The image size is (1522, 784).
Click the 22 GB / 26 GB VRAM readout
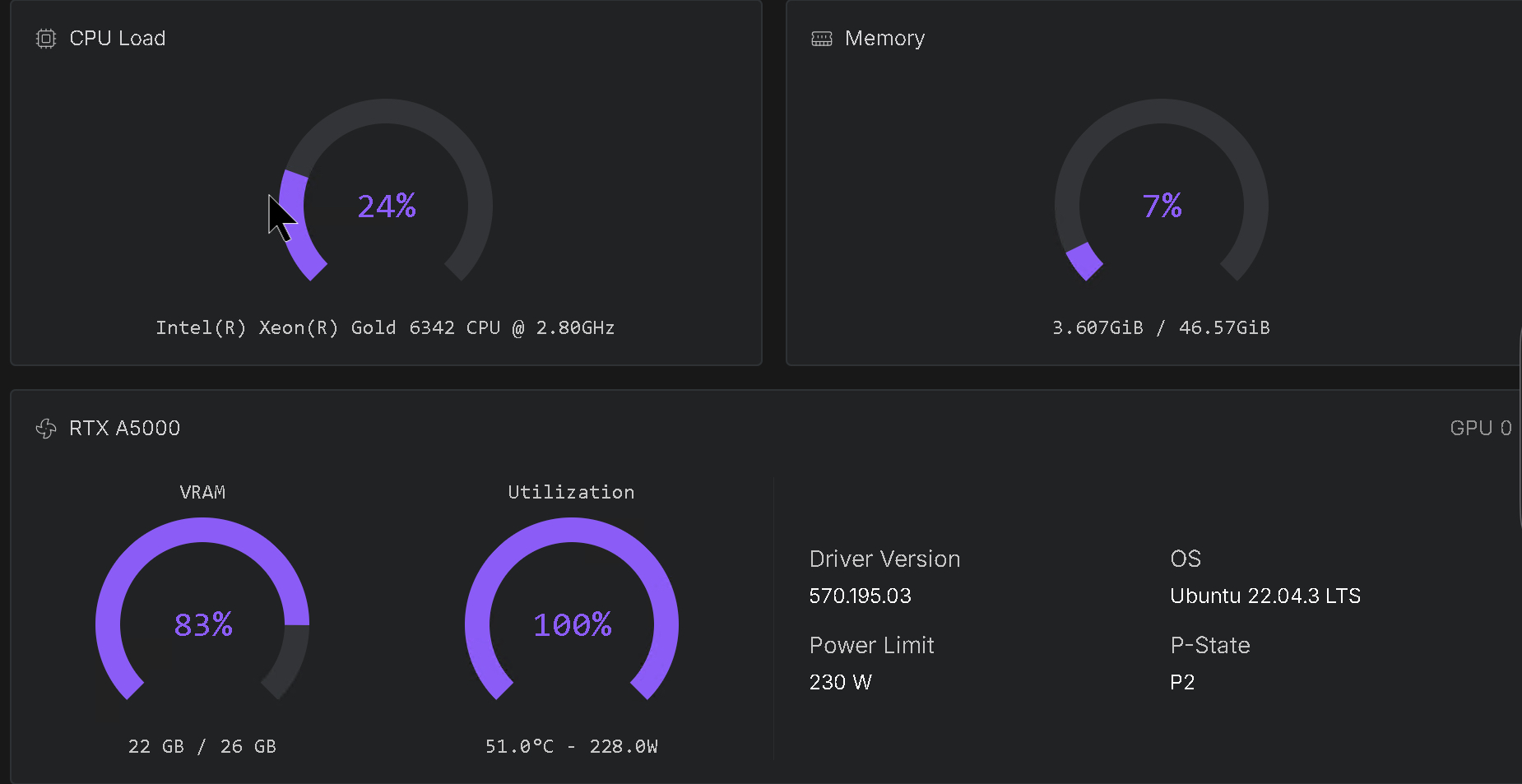coord(202,745)
